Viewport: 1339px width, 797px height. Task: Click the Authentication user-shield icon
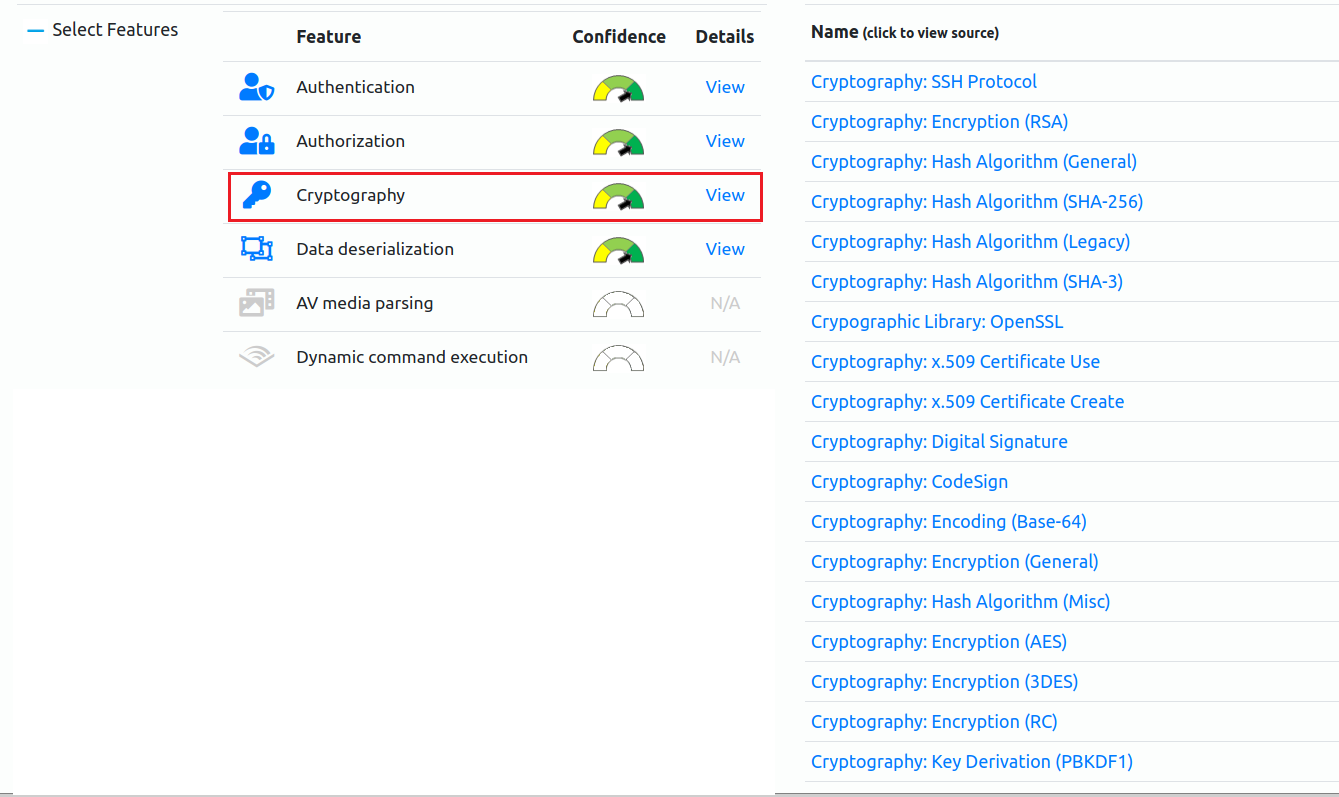(x=256, y=88)
